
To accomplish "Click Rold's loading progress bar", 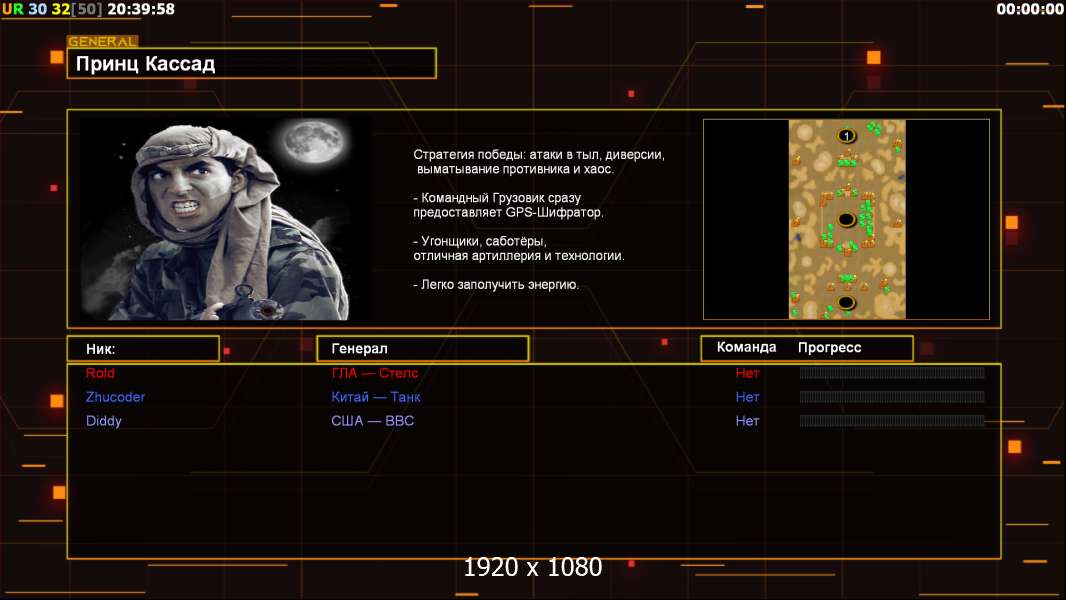I will [892, 372].
